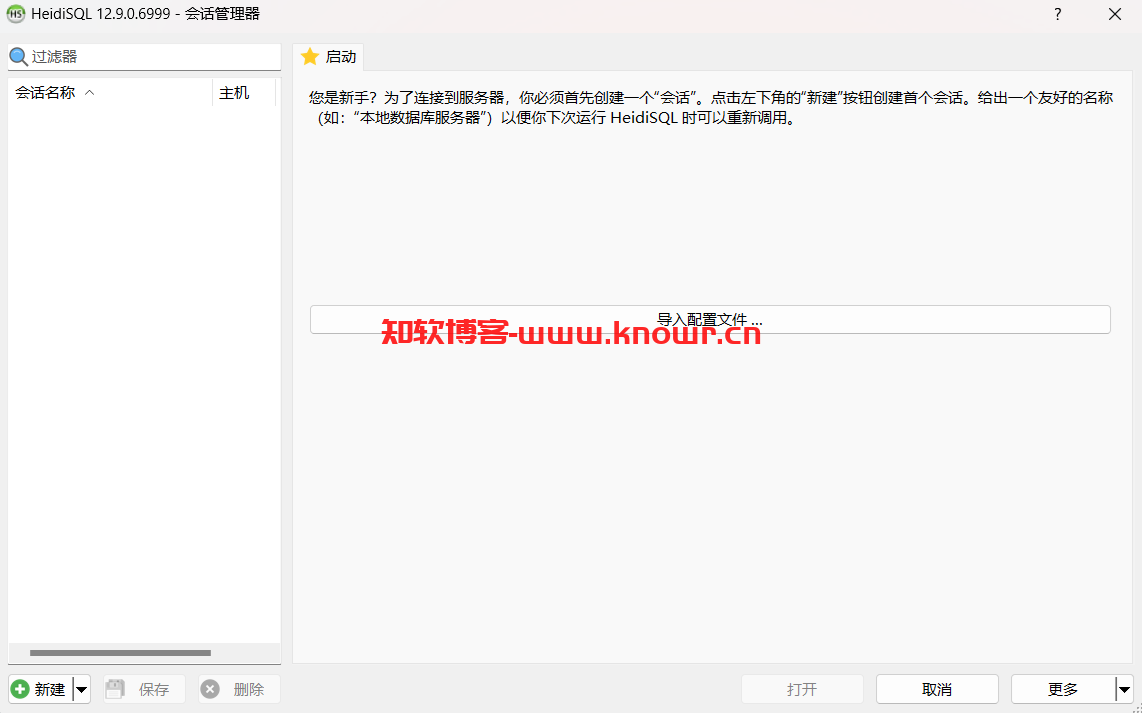Click the 主机 column header
Image resolution: width=1142 pixels, height=713 pixels.
[244, 92]
